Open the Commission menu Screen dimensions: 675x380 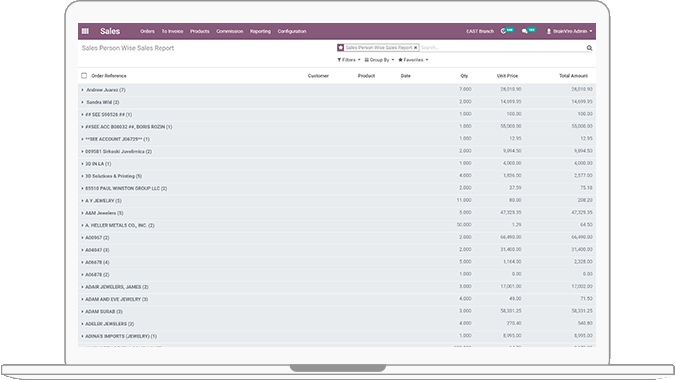pyautogui.click(x=229, y=31)
